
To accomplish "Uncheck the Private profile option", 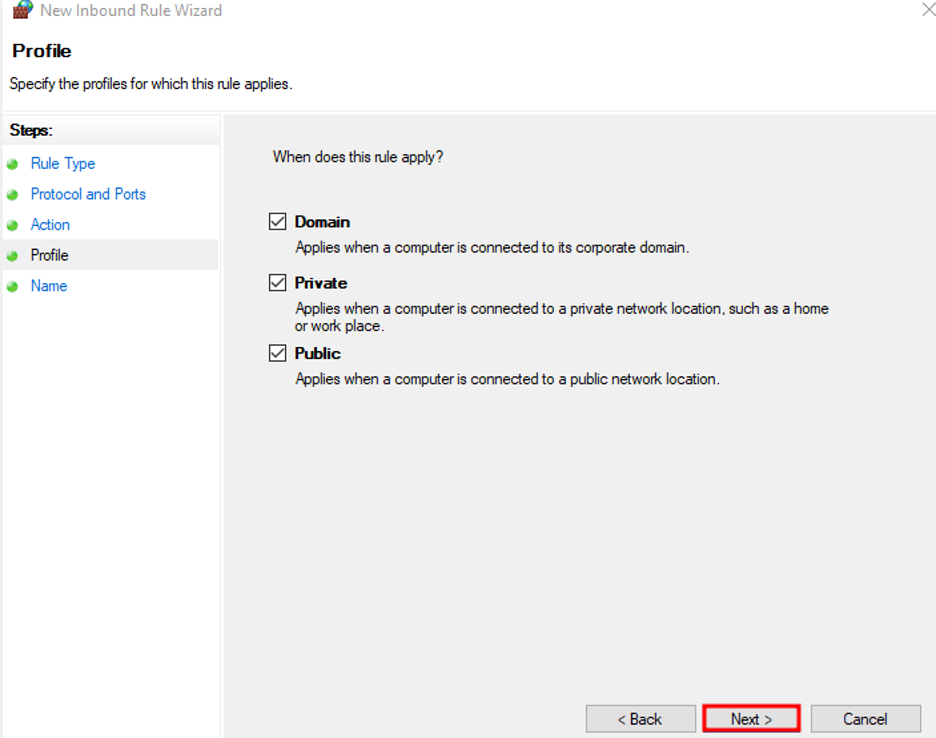I will 277,282.
